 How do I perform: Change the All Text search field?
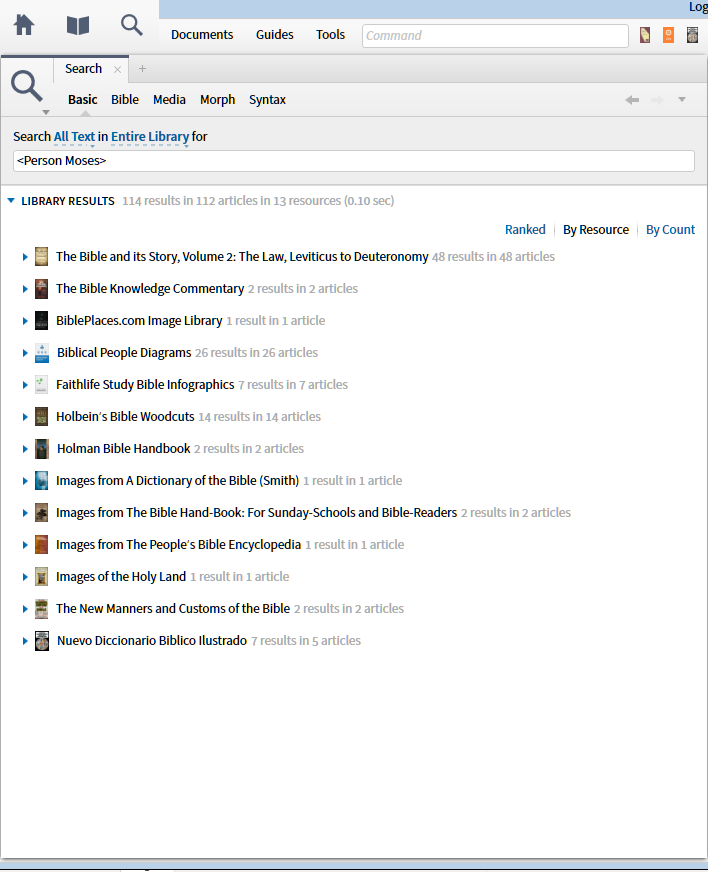click(x=74, y=137)
